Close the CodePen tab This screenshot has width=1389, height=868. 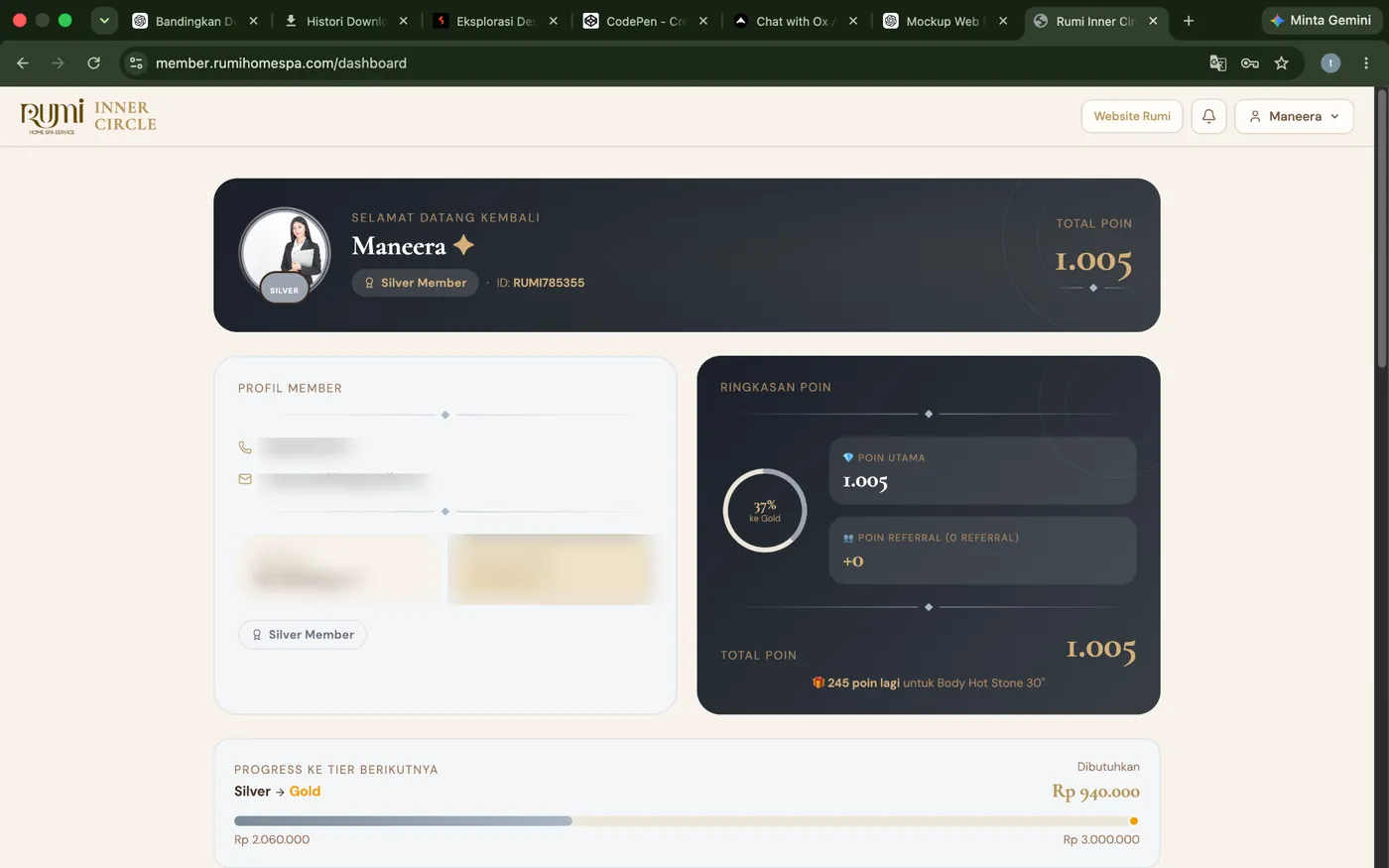[x=702, y=21]
